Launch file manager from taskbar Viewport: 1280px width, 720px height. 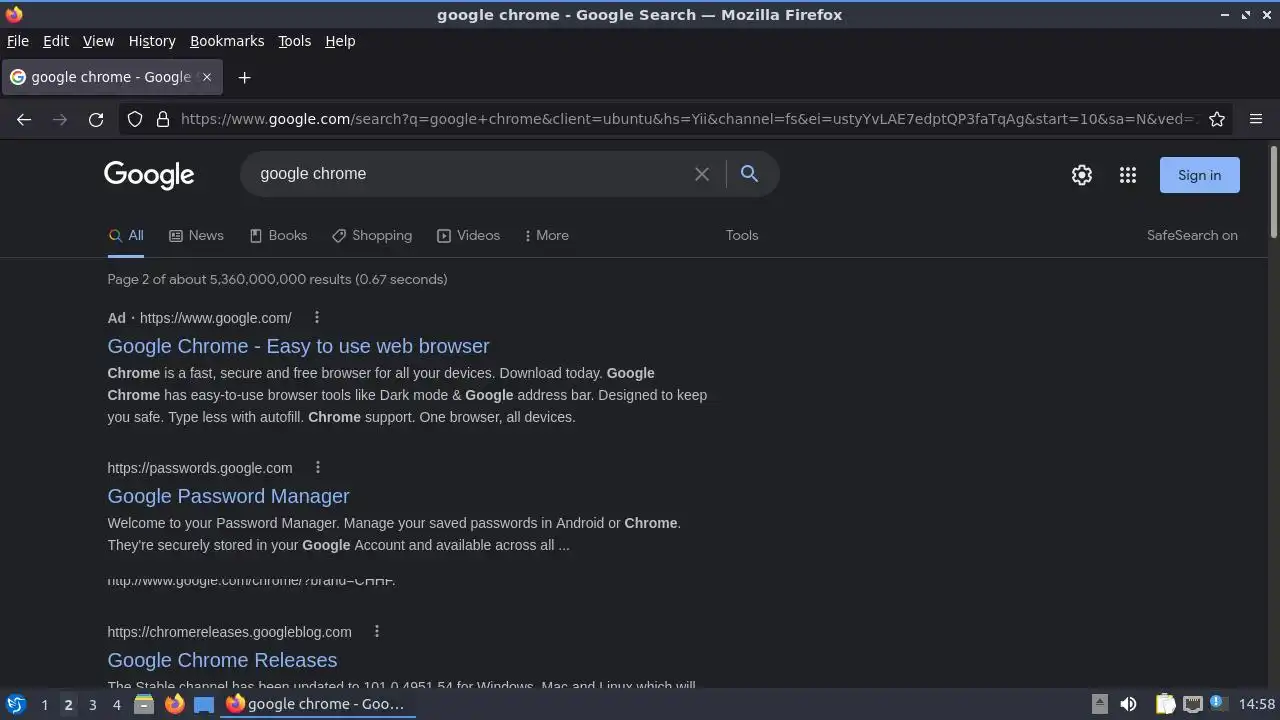point(144,704)
